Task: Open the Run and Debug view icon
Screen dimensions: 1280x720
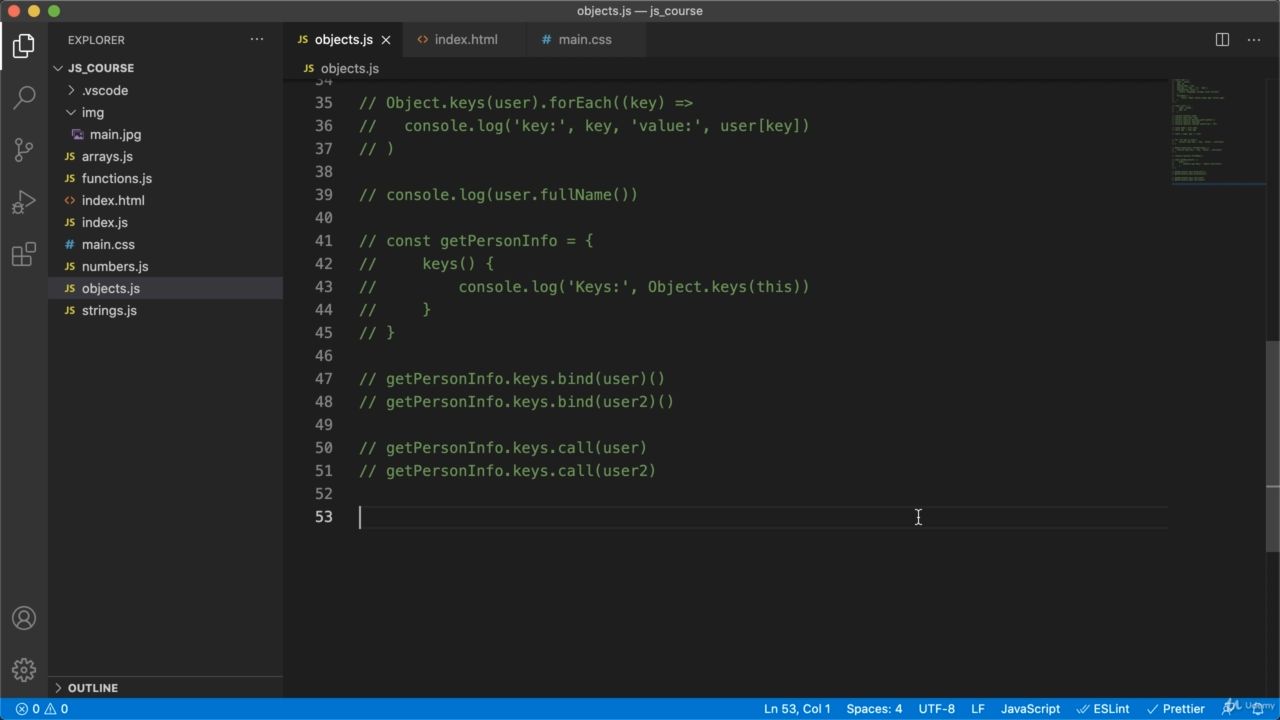Action: 24,202
